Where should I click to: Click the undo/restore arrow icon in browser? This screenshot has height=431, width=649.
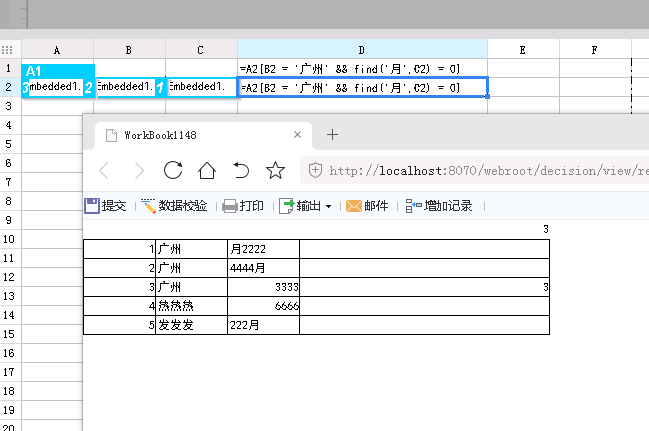click(241, 170)
